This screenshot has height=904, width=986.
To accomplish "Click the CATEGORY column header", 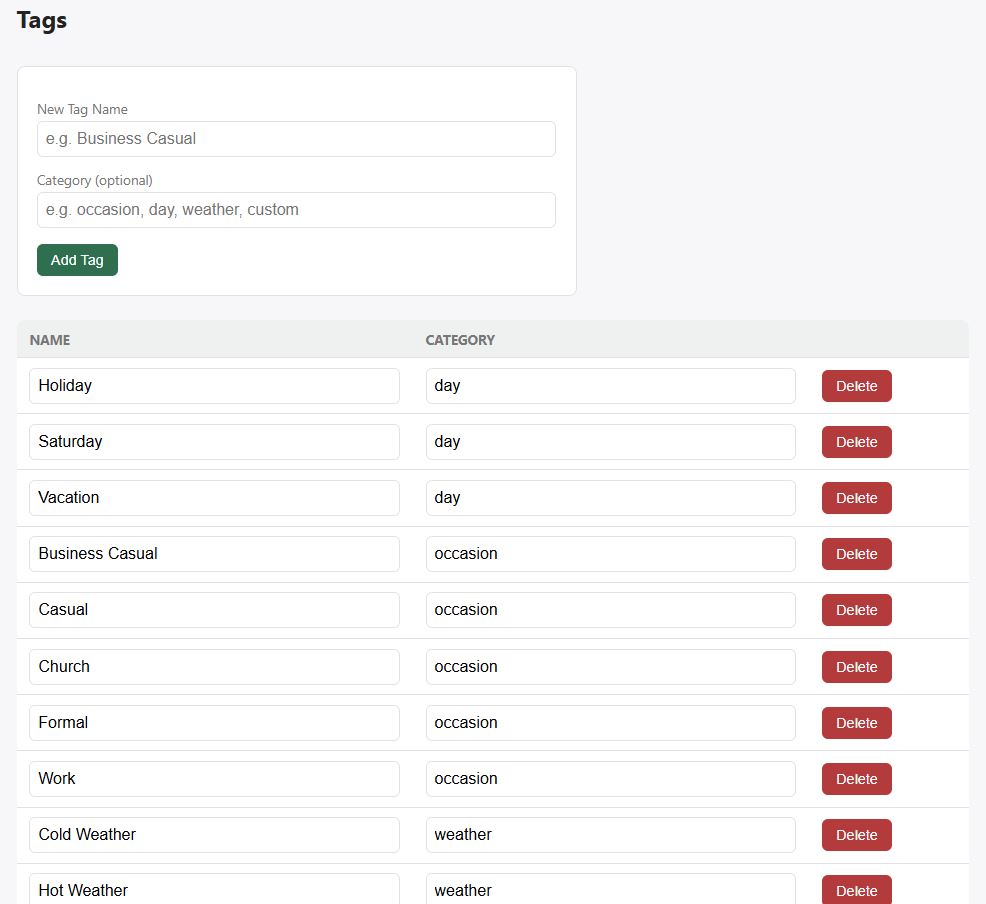I will [x=460, y=340].
